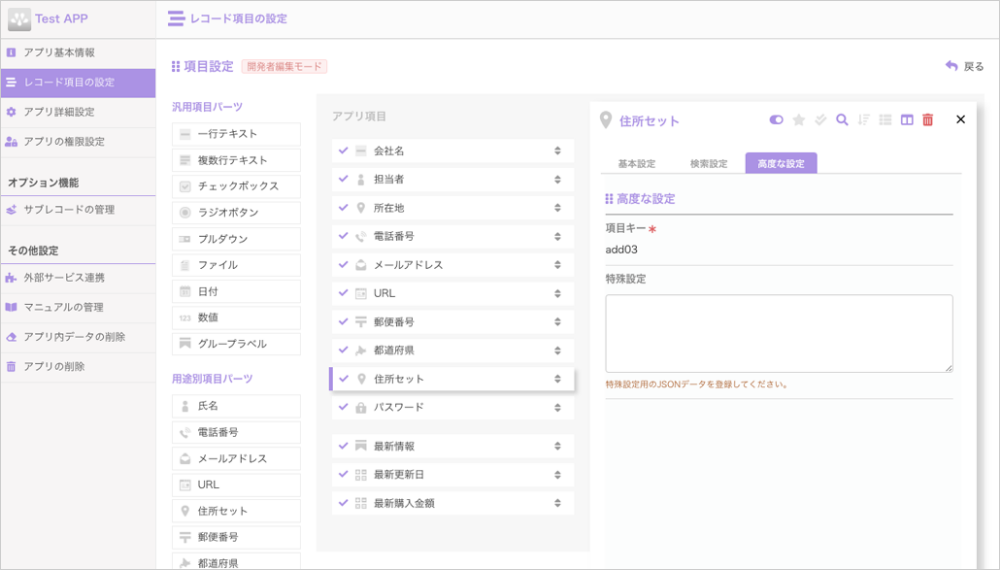Open レコード項目の設定 in the sidebar
Viewport: 1000px width, 570px height.
(78, 82)
